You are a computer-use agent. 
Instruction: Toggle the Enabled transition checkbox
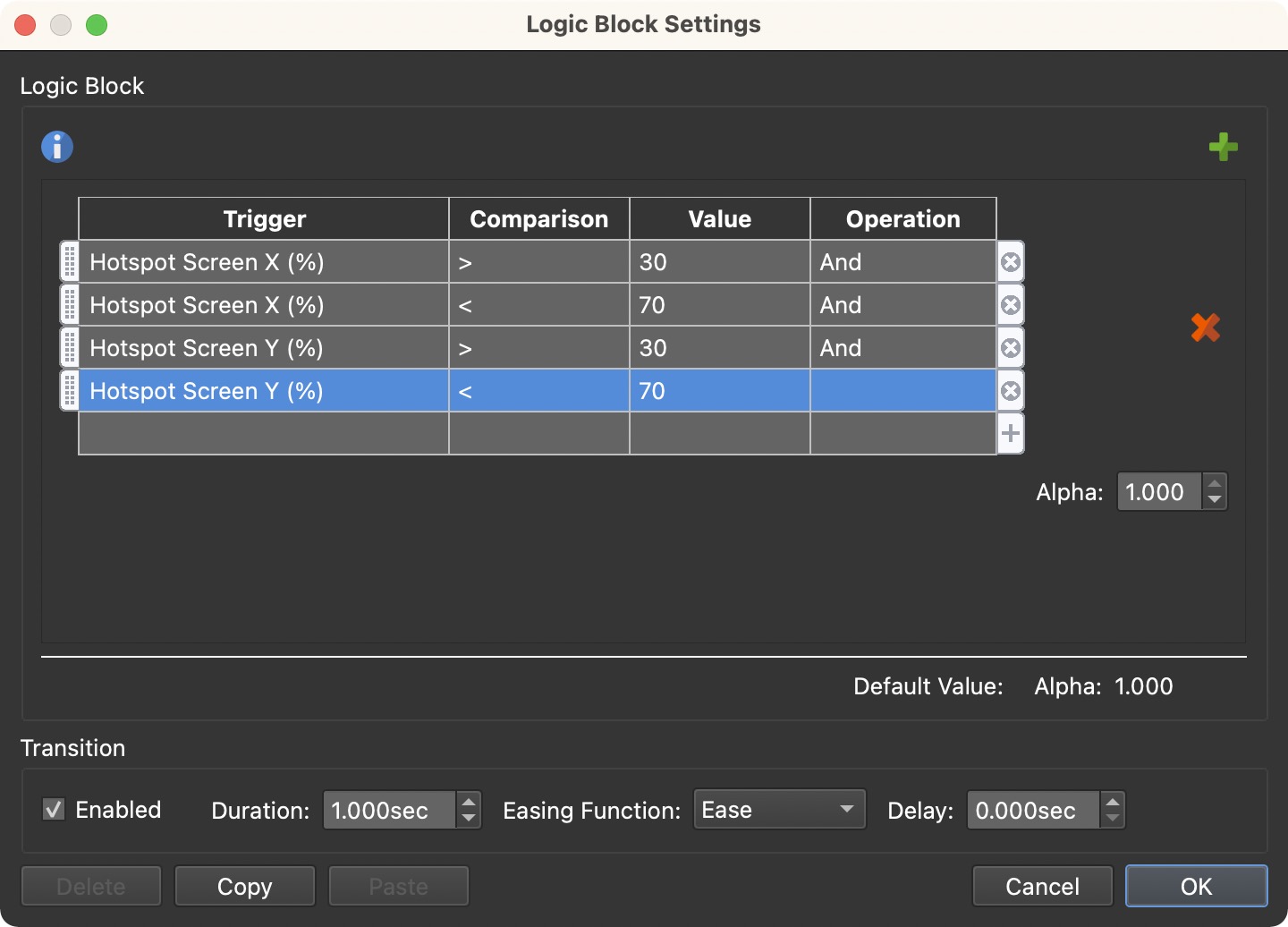click(53, 809)
